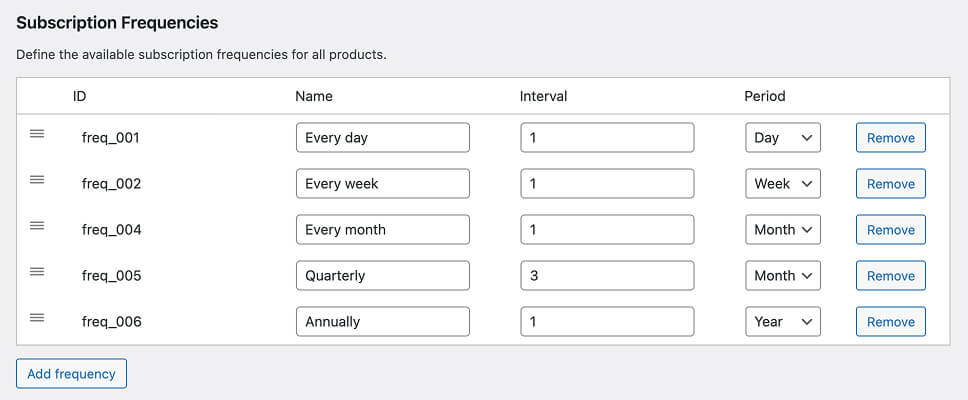
Task: Click the Add frequency button
Action: 72,373
